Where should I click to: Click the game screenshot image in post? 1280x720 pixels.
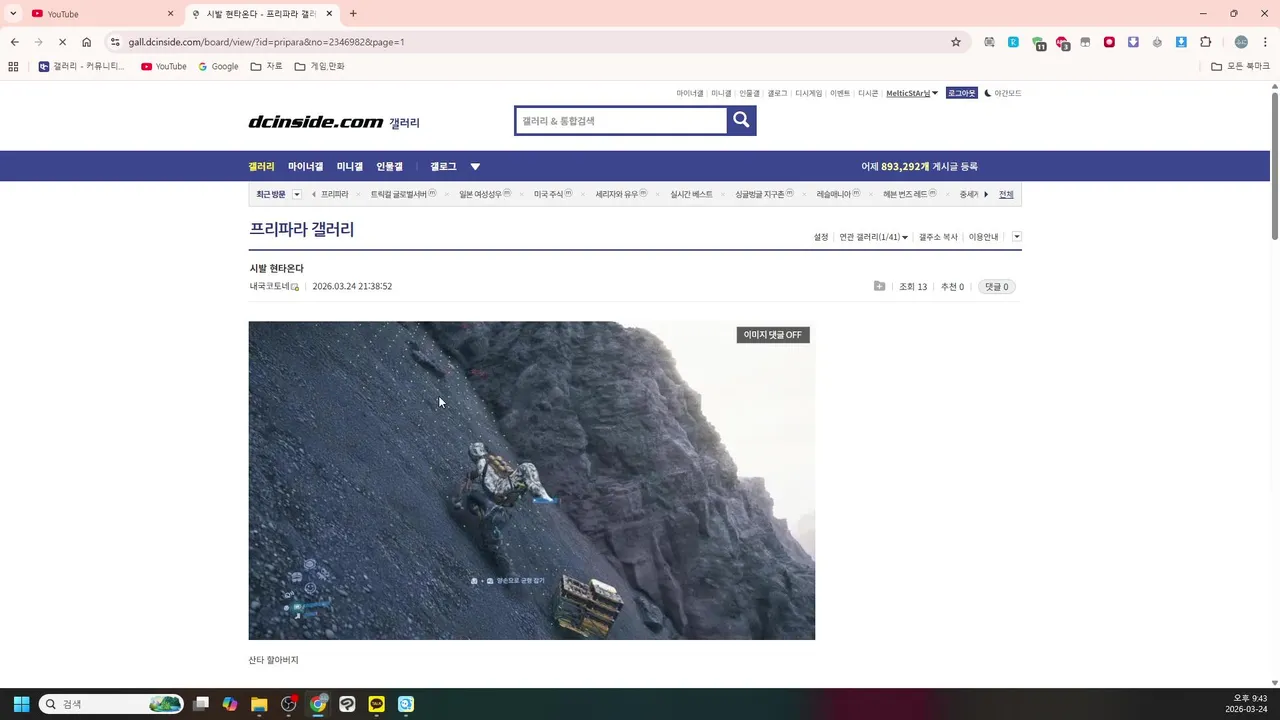(532, 480)
